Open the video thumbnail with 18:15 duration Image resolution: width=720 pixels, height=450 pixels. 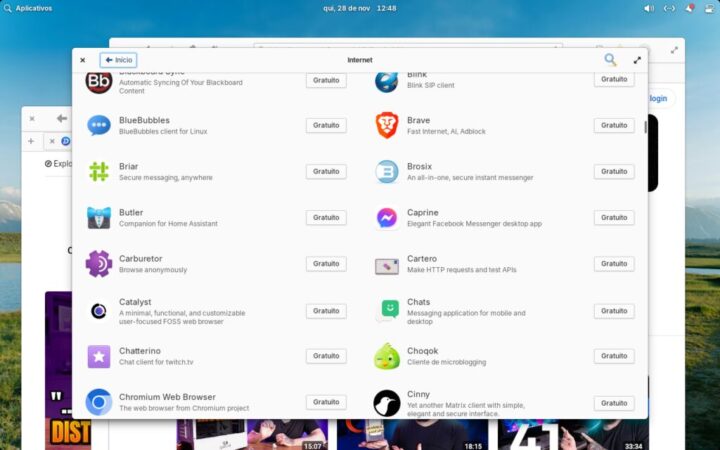(412, 434)
